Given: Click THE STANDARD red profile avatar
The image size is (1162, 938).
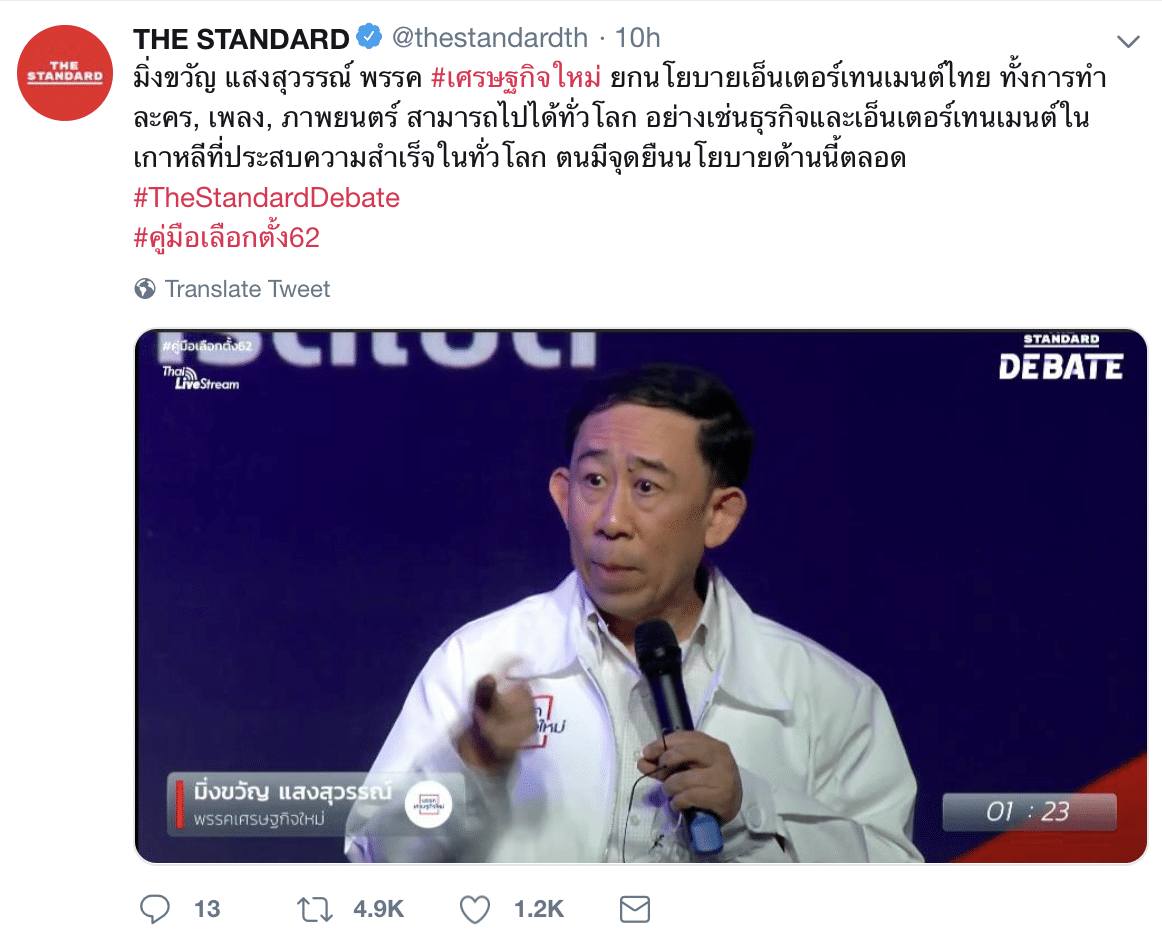Looking at the screenshot, I should [65, 73].
